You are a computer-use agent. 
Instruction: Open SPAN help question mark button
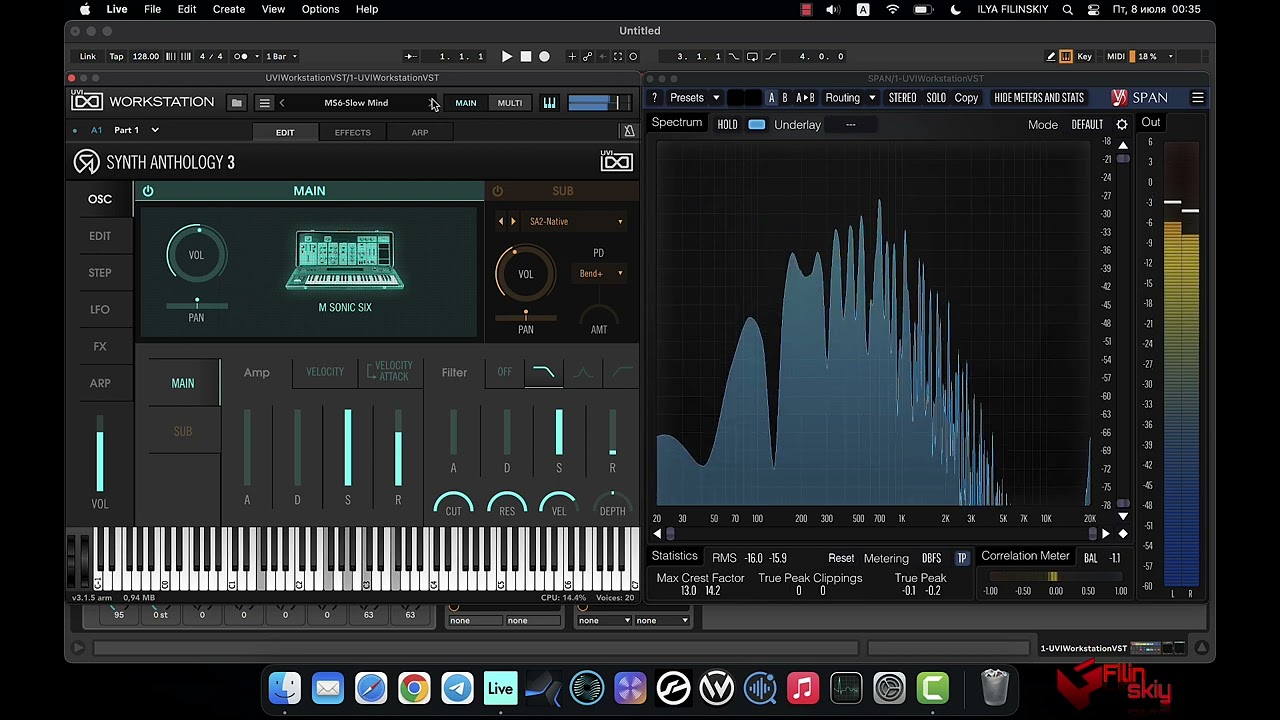pos(654,98)
